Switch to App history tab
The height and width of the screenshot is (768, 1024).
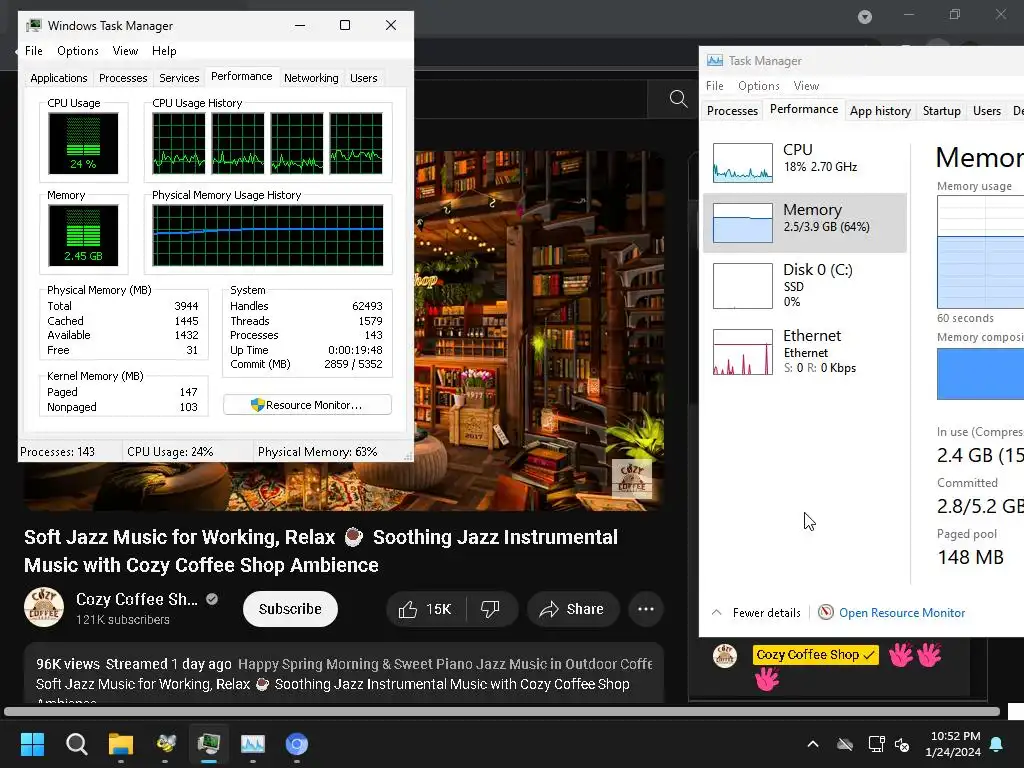coord(880,110)
